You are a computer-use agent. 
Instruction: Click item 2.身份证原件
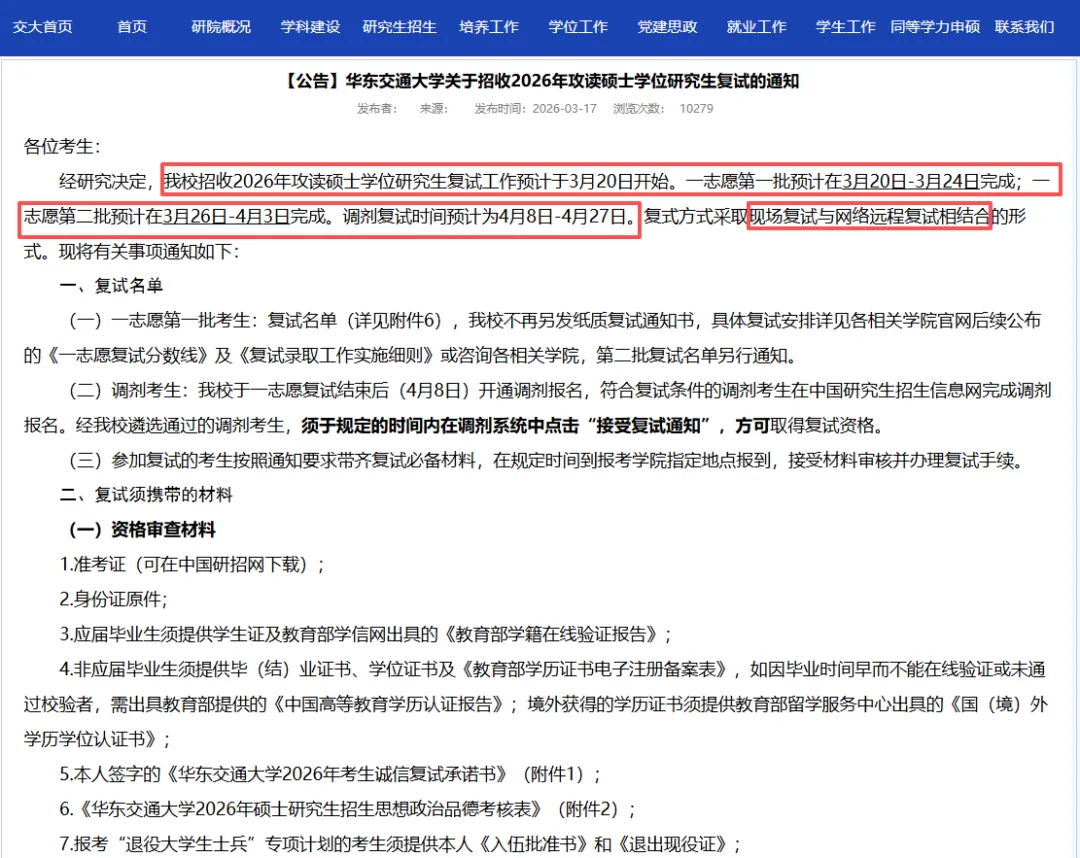[x=114, y=599]
